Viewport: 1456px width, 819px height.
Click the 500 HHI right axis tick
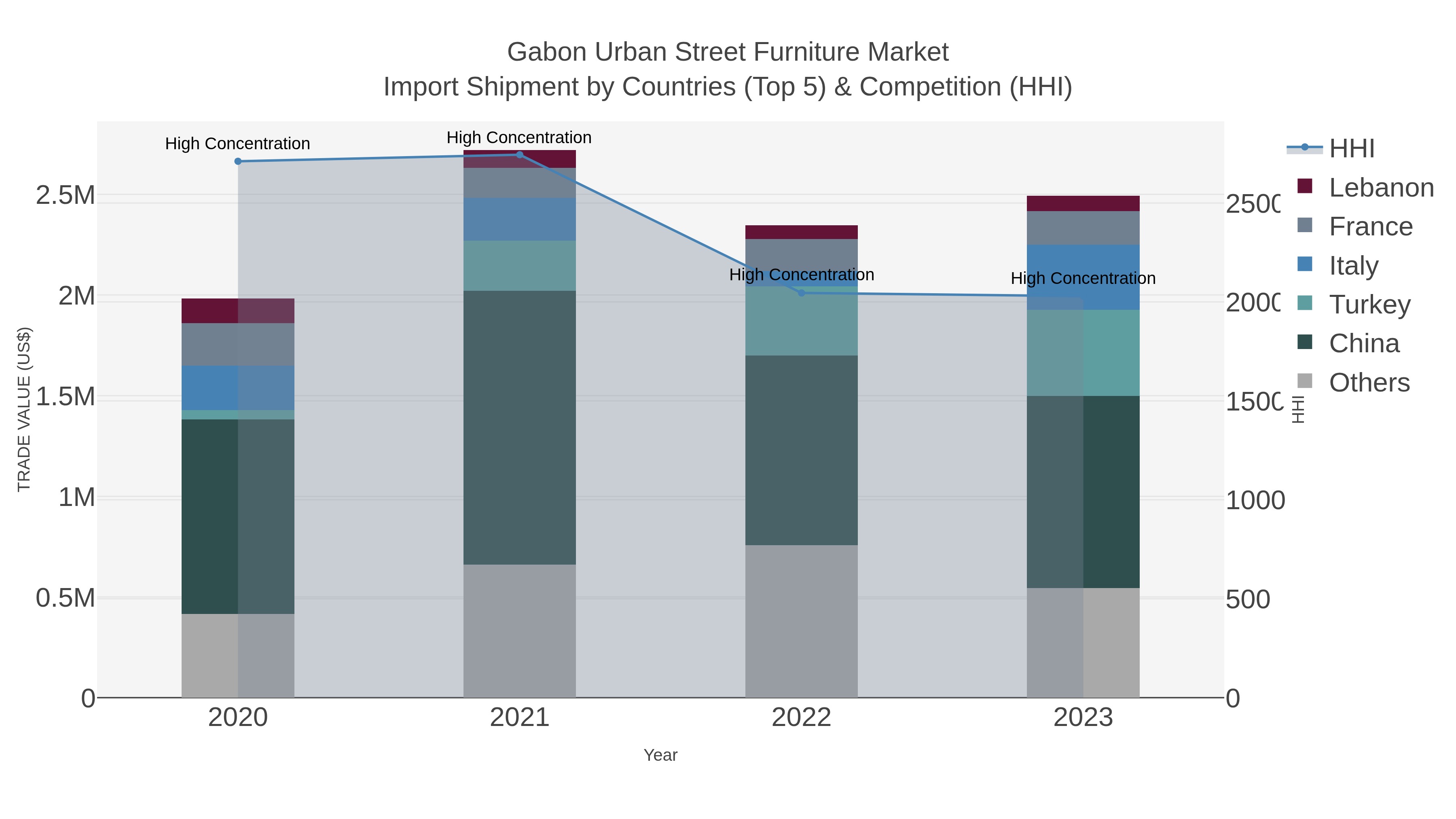tap(1248, 599)
